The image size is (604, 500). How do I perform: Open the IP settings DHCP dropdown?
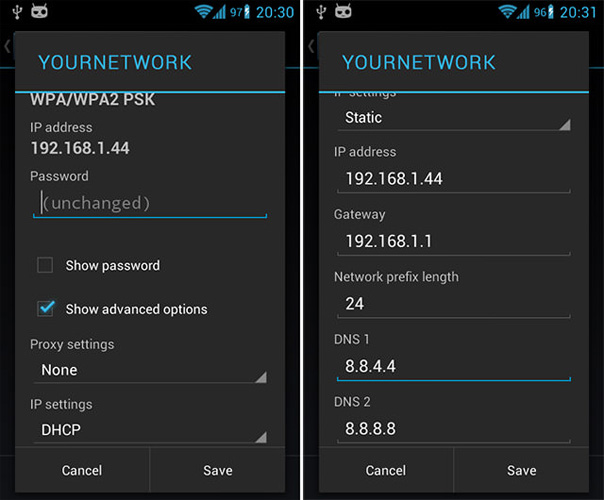pyautogui.click(x=150, y=431)
